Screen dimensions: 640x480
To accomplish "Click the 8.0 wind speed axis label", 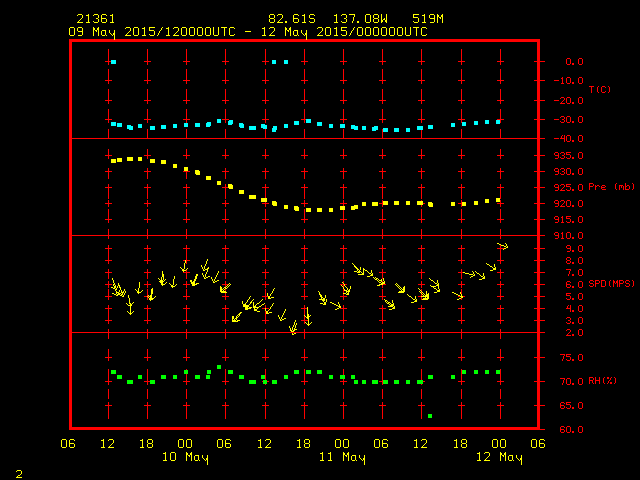I will [x=574, y=261].
